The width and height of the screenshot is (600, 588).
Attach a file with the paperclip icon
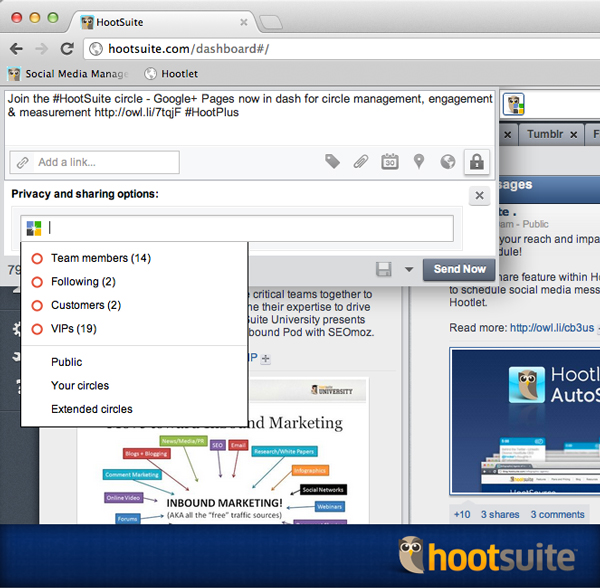click(x=361, y=162)
